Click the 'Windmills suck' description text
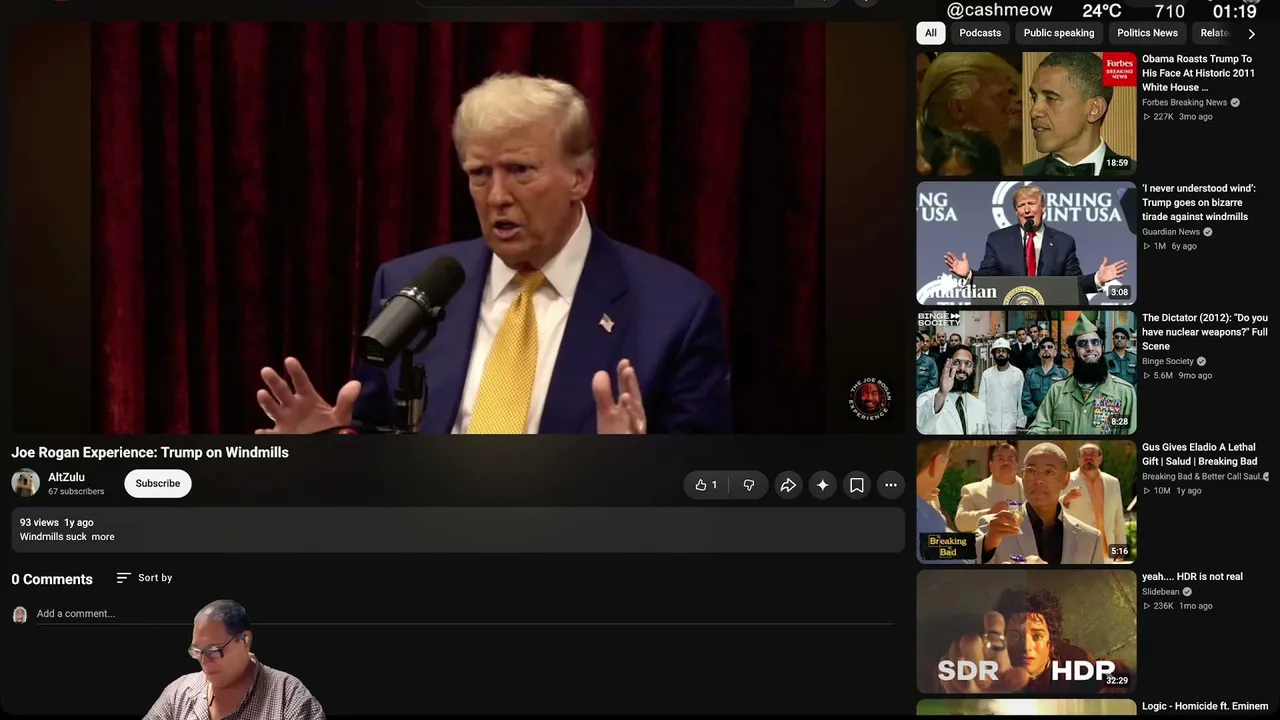The height and width of the screenshot is (720, 1280). [53, 537]
